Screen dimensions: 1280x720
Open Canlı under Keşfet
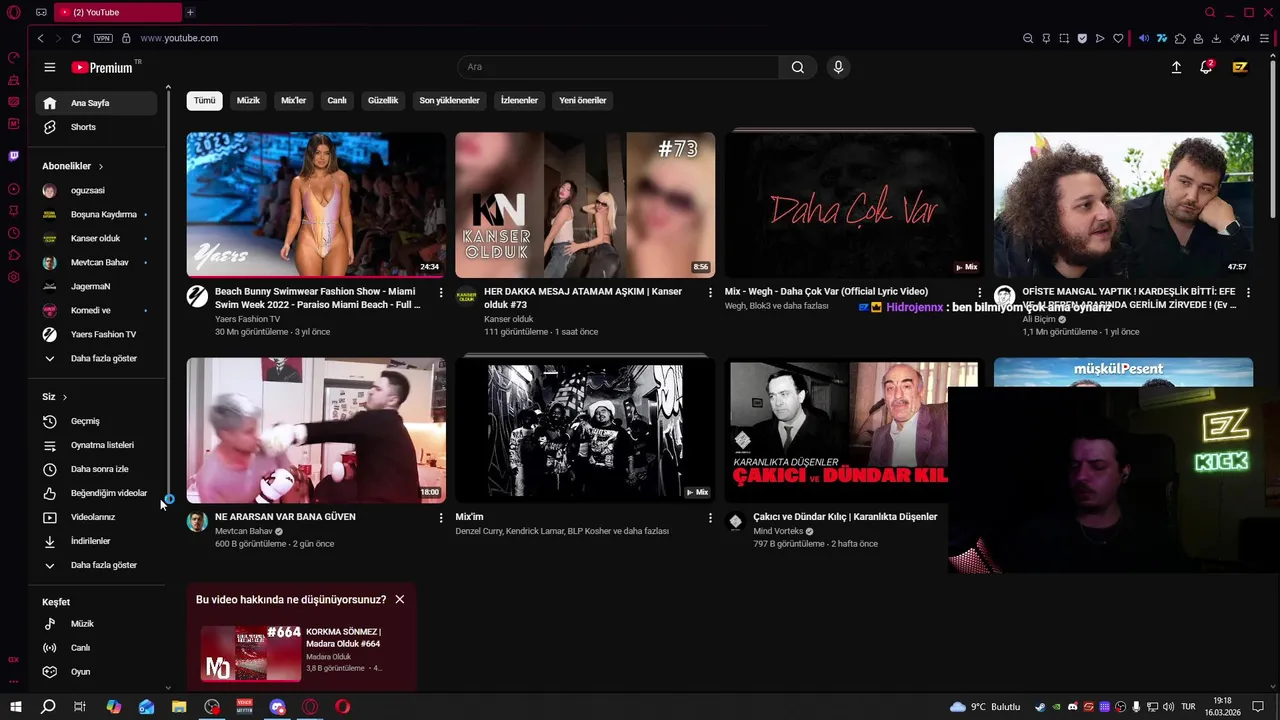[96, 648]
